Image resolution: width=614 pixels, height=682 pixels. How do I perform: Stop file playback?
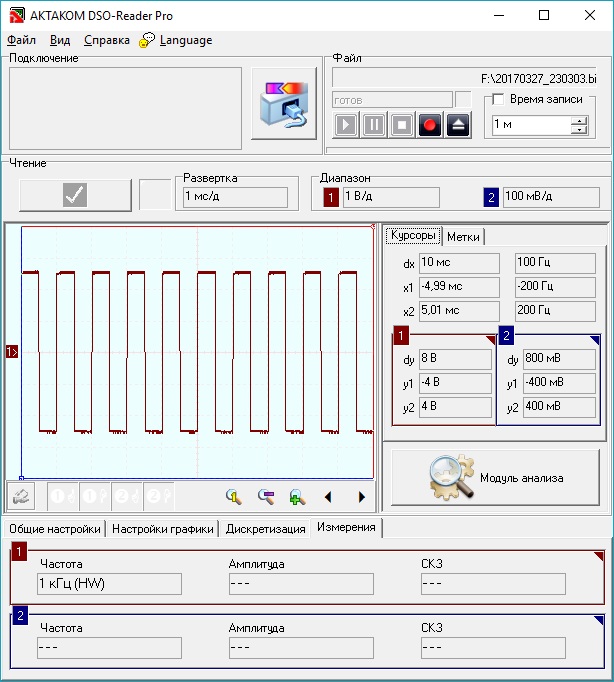point(402,125)
